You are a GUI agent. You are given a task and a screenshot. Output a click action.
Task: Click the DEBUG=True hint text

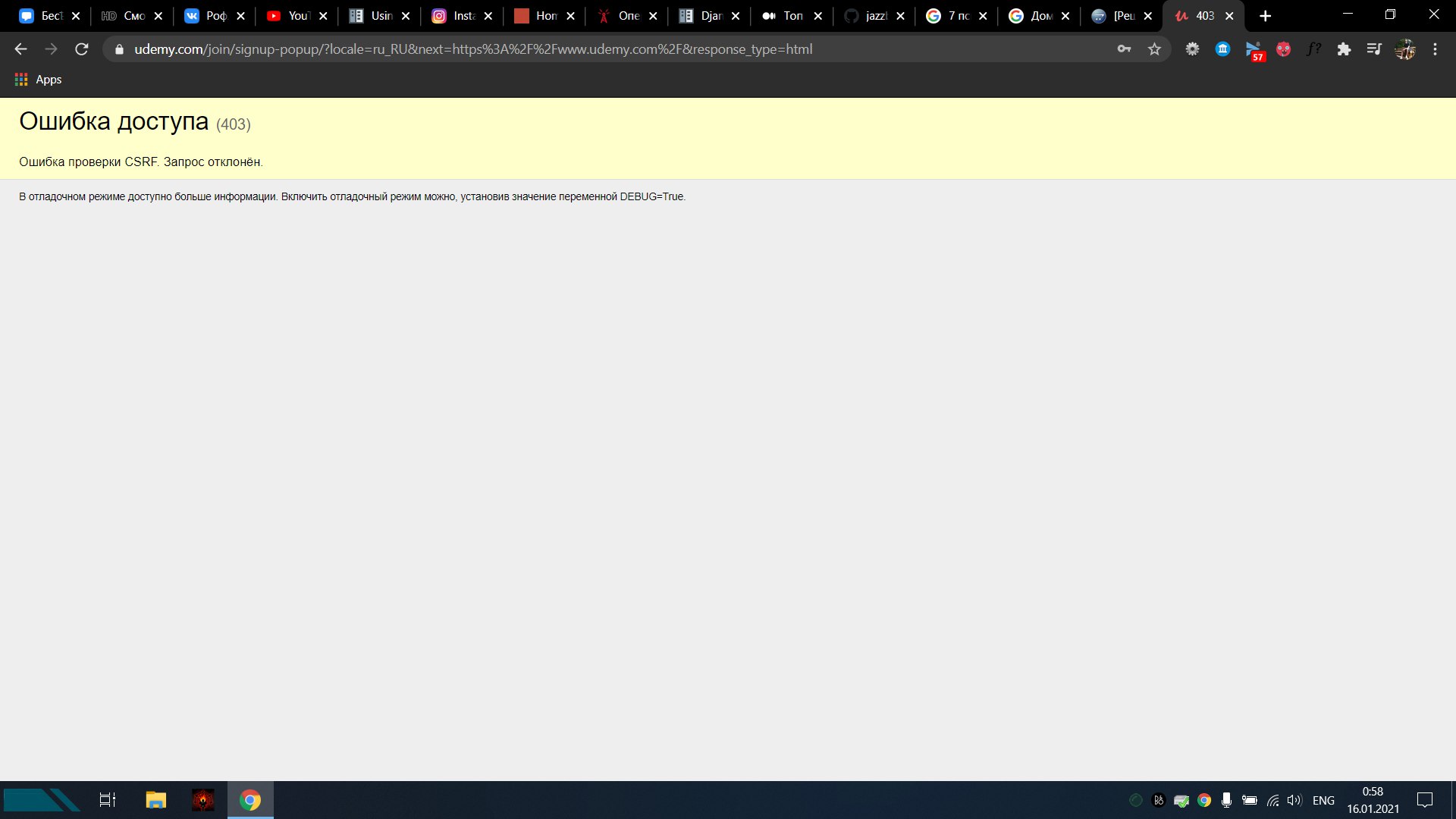(x=352, y=196)
